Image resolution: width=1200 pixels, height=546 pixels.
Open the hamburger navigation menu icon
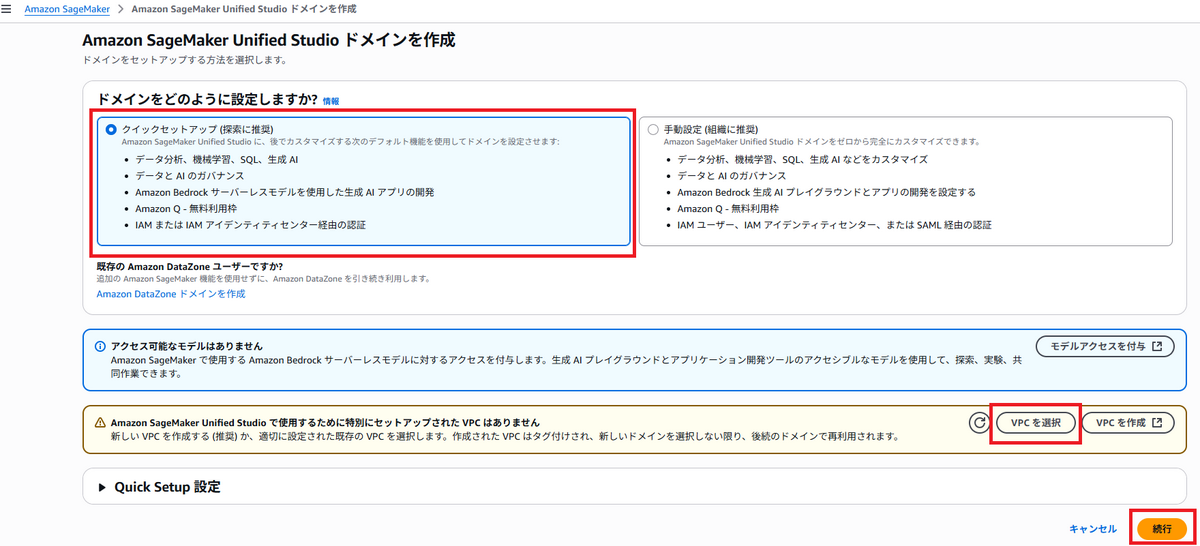click(x=7, y=8)
